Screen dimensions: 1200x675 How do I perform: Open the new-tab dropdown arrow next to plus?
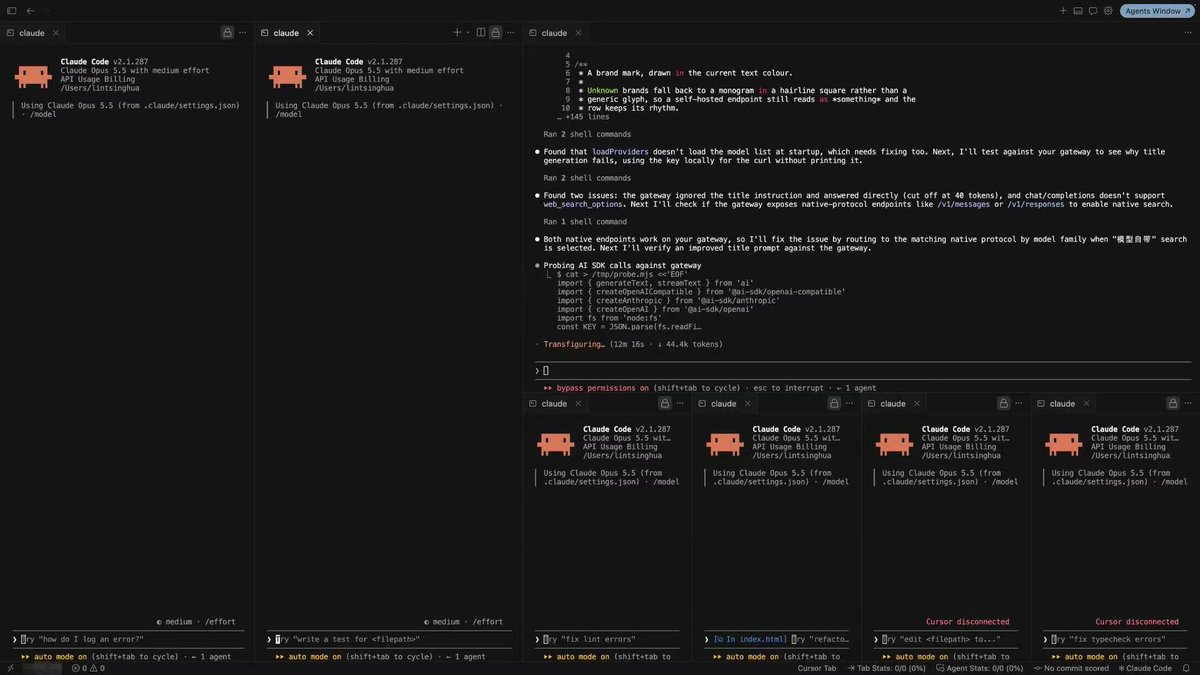click(x=467, y=32)
